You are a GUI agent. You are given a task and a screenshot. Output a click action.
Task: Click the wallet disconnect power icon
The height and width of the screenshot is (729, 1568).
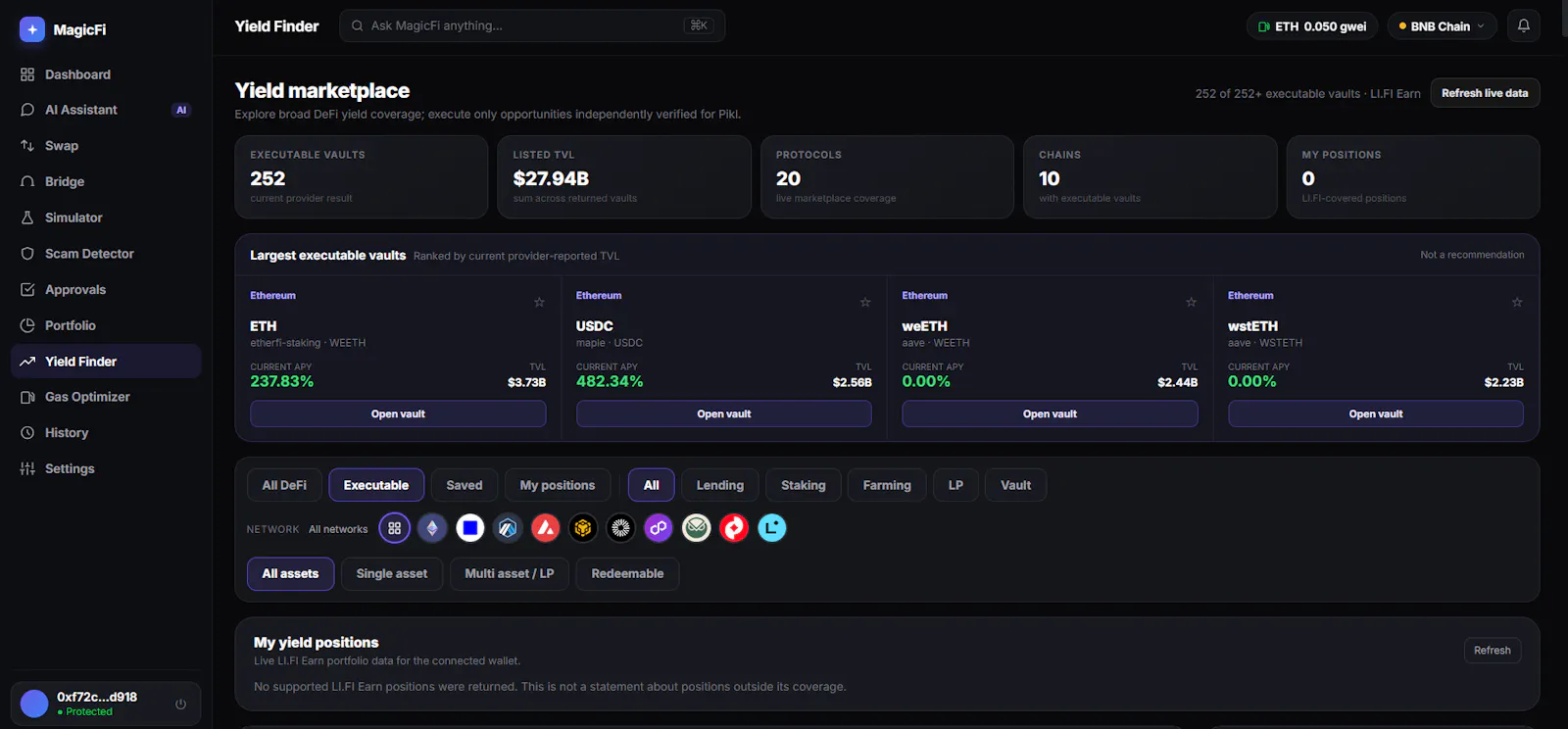180,704
